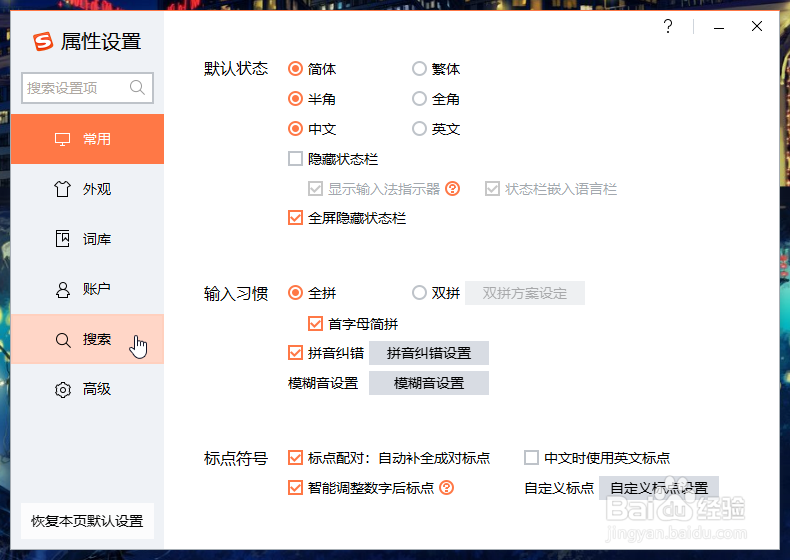The image size is (790, 560).
Task: Go to the 搜索 settings tab
Action: pos(87,339)
